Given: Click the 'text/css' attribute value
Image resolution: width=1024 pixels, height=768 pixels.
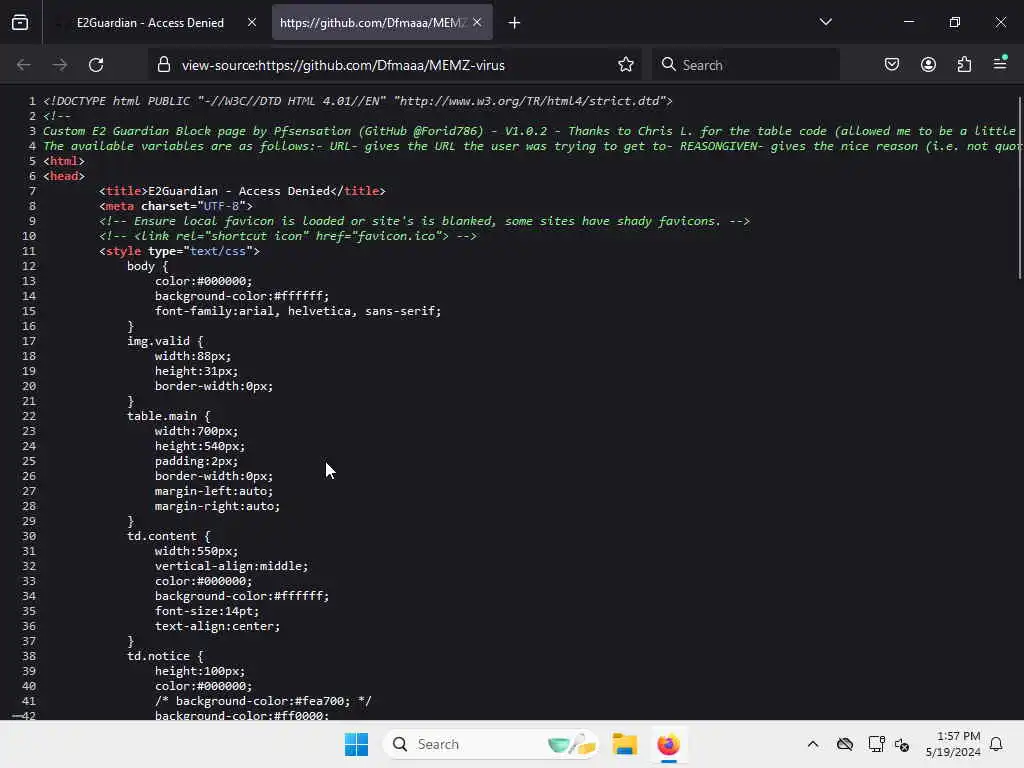Looking at the screenshot, I should pos(217,251).
